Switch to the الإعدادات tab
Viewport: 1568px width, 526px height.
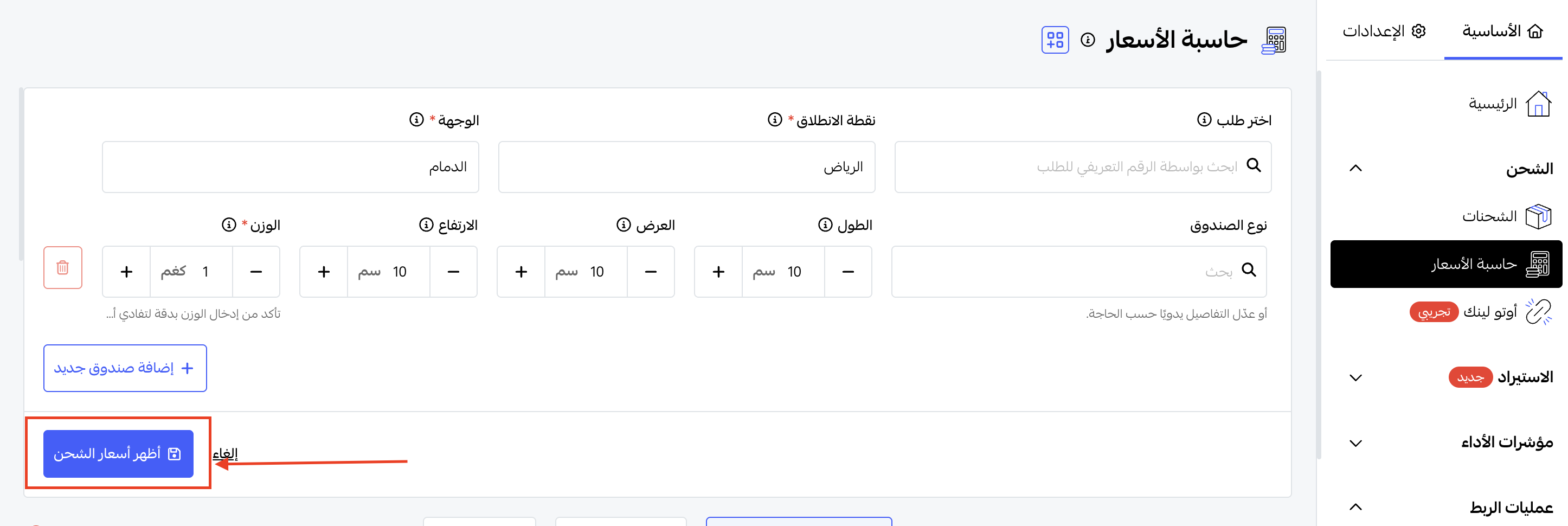1384,30
